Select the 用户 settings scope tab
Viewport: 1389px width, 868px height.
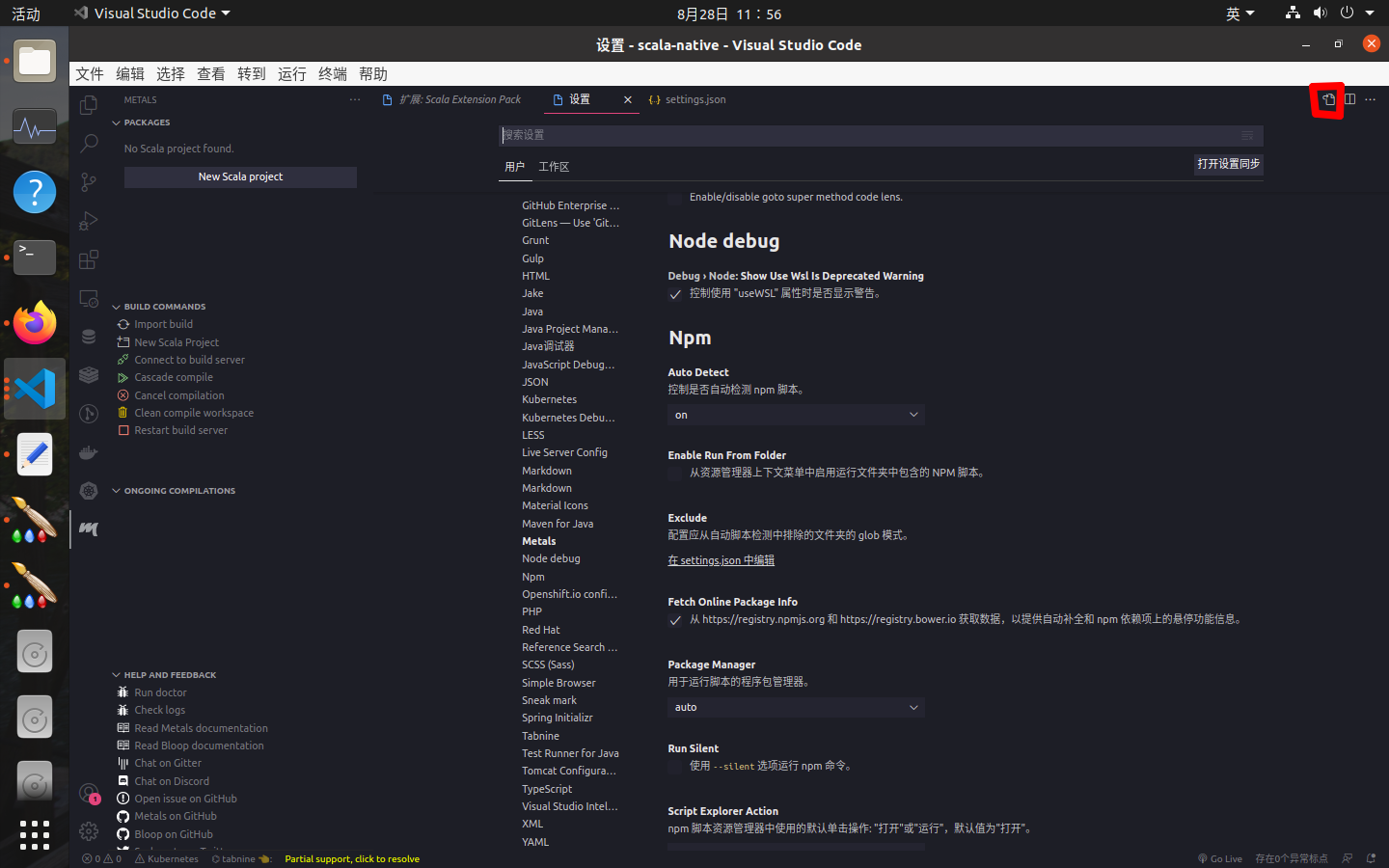tap(515, 166)
